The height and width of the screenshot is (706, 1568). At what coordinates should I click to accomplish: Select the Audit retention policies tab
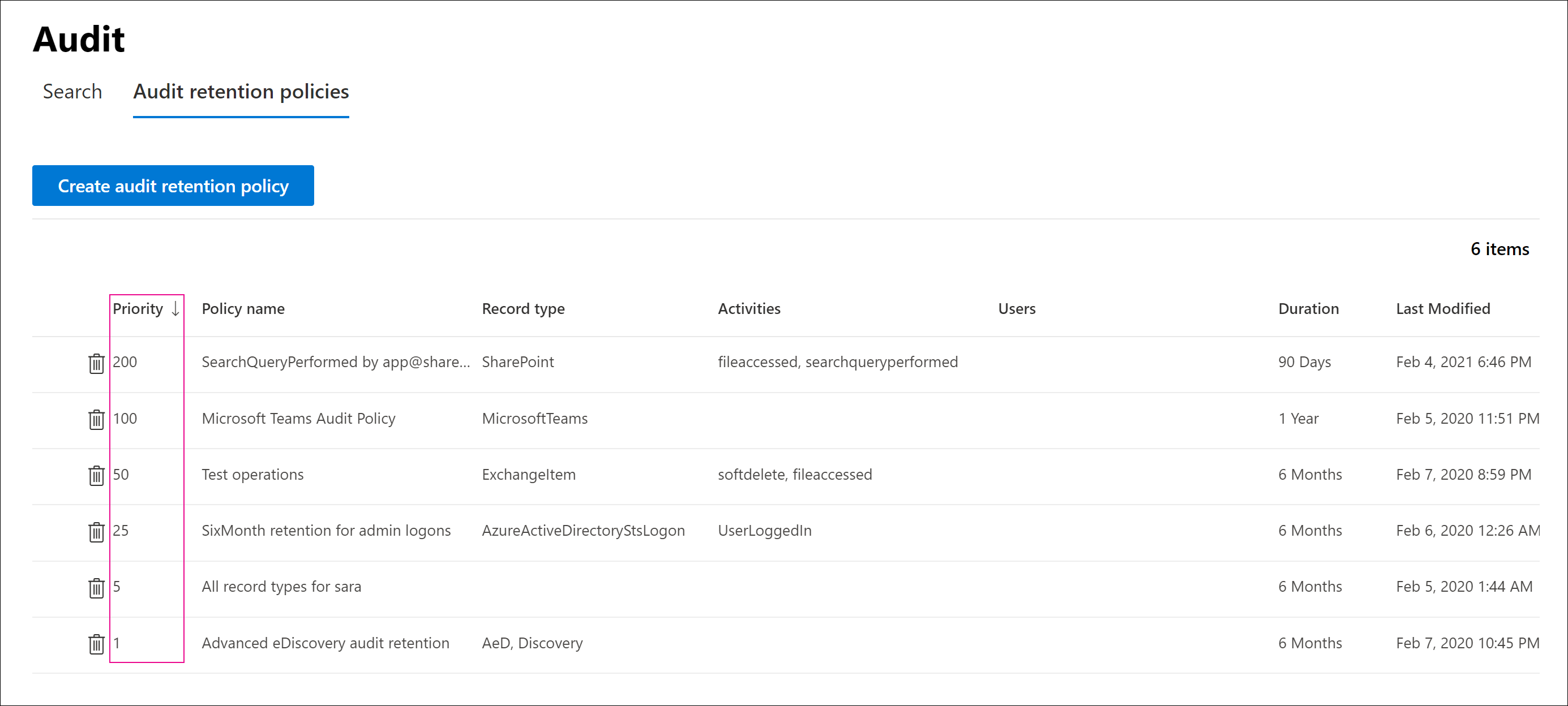(x=241, y=92)
